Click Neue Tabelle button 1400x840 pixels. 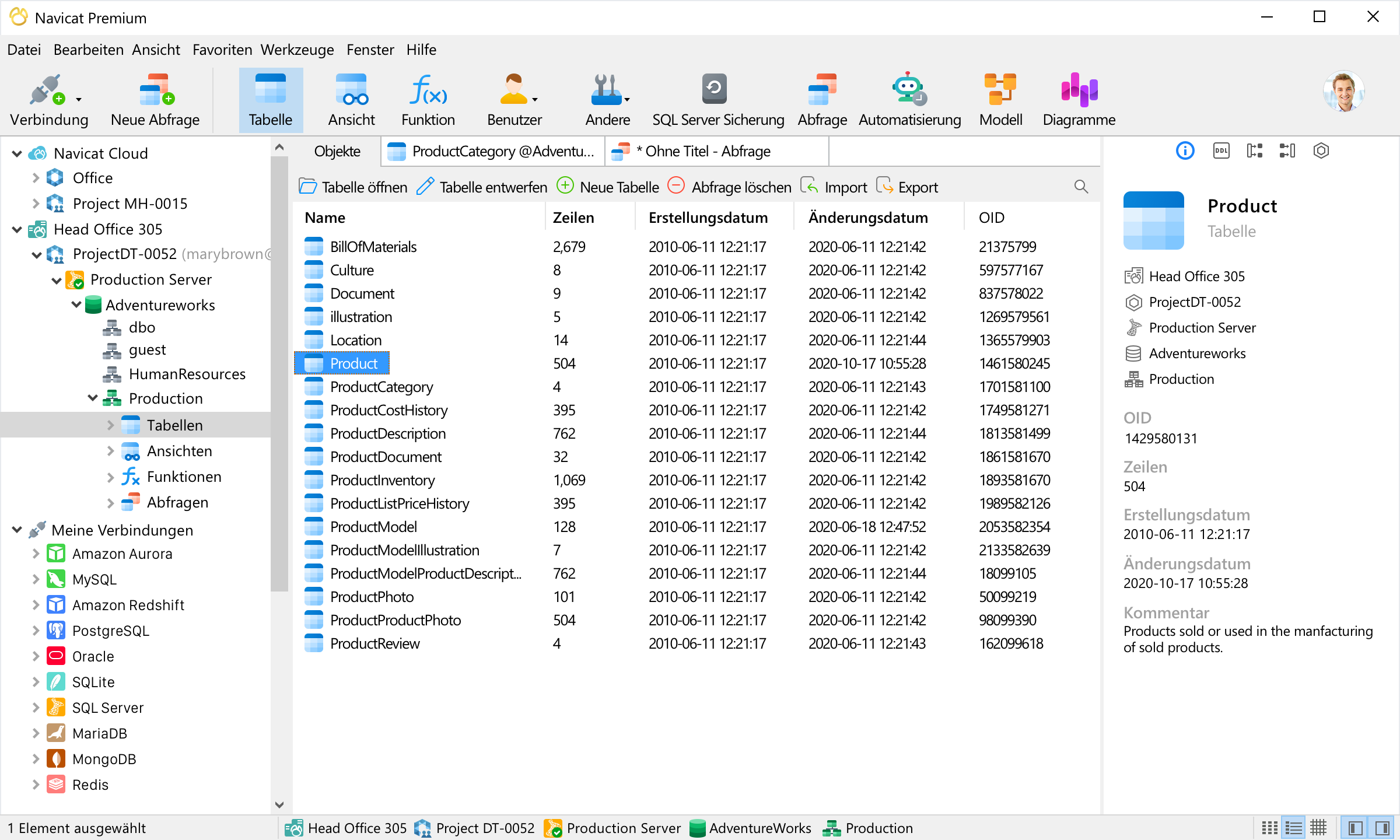(608, 187)
